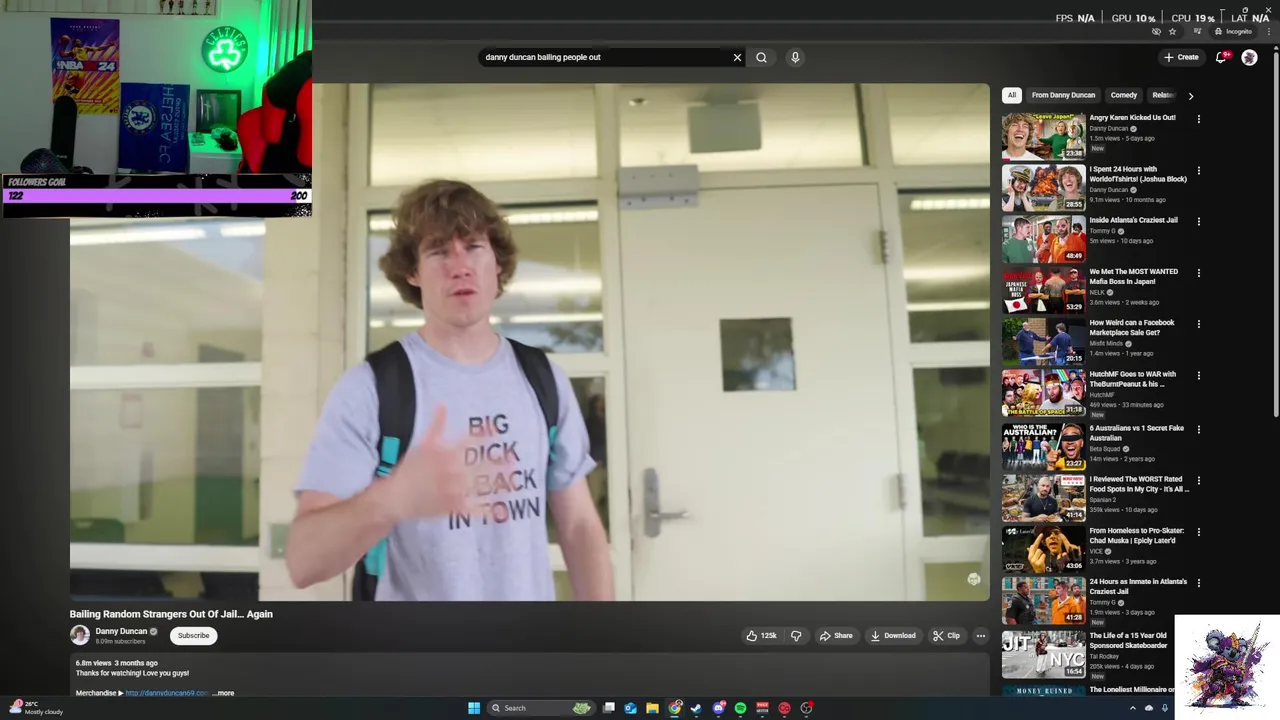
Task: Open the media control icon in Chrome toolbar
Action: point(1198,31)
